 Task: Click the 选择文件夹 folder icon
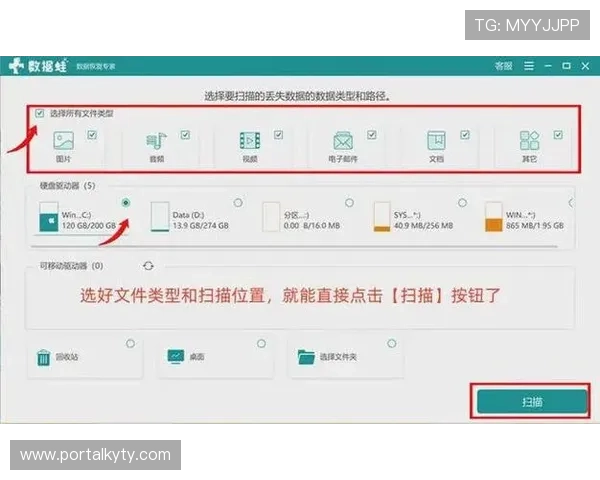tap(306, 357)
